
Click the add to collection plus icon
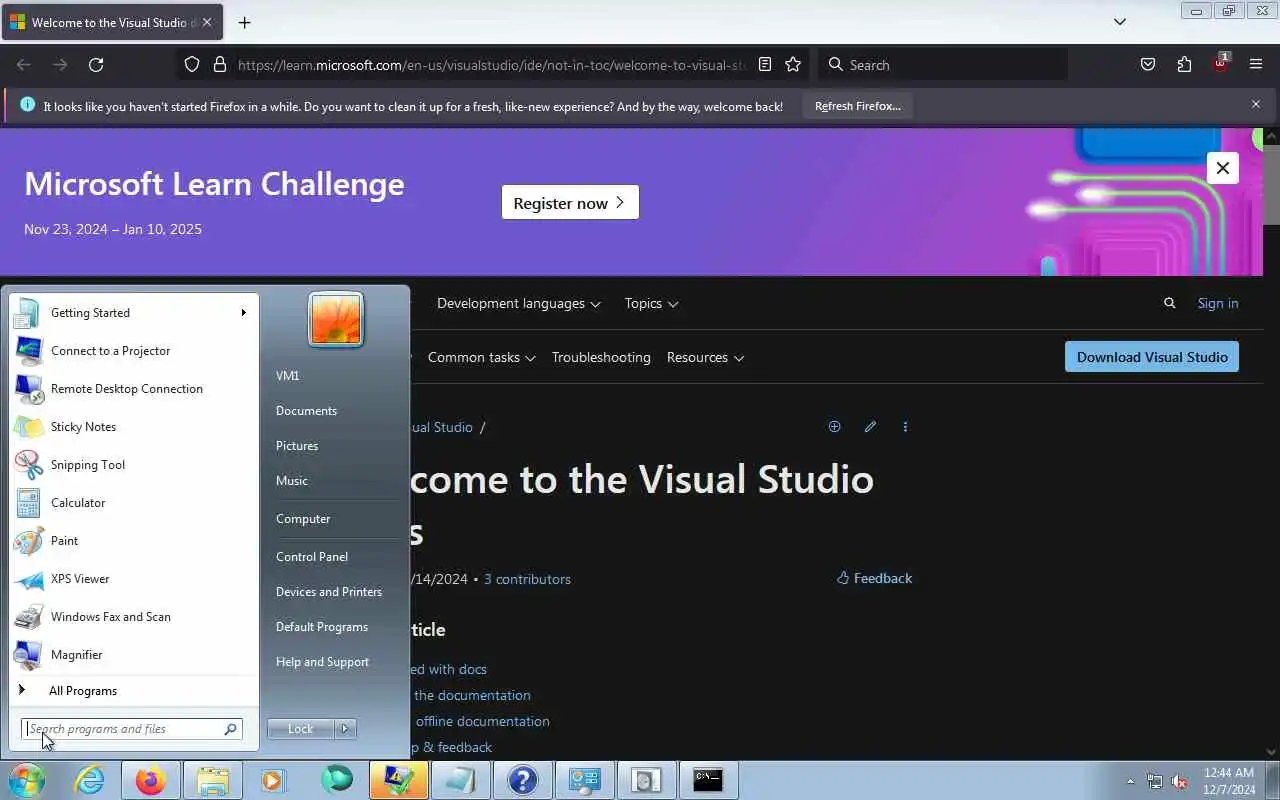pyautogui.click(x=834, y=427)
